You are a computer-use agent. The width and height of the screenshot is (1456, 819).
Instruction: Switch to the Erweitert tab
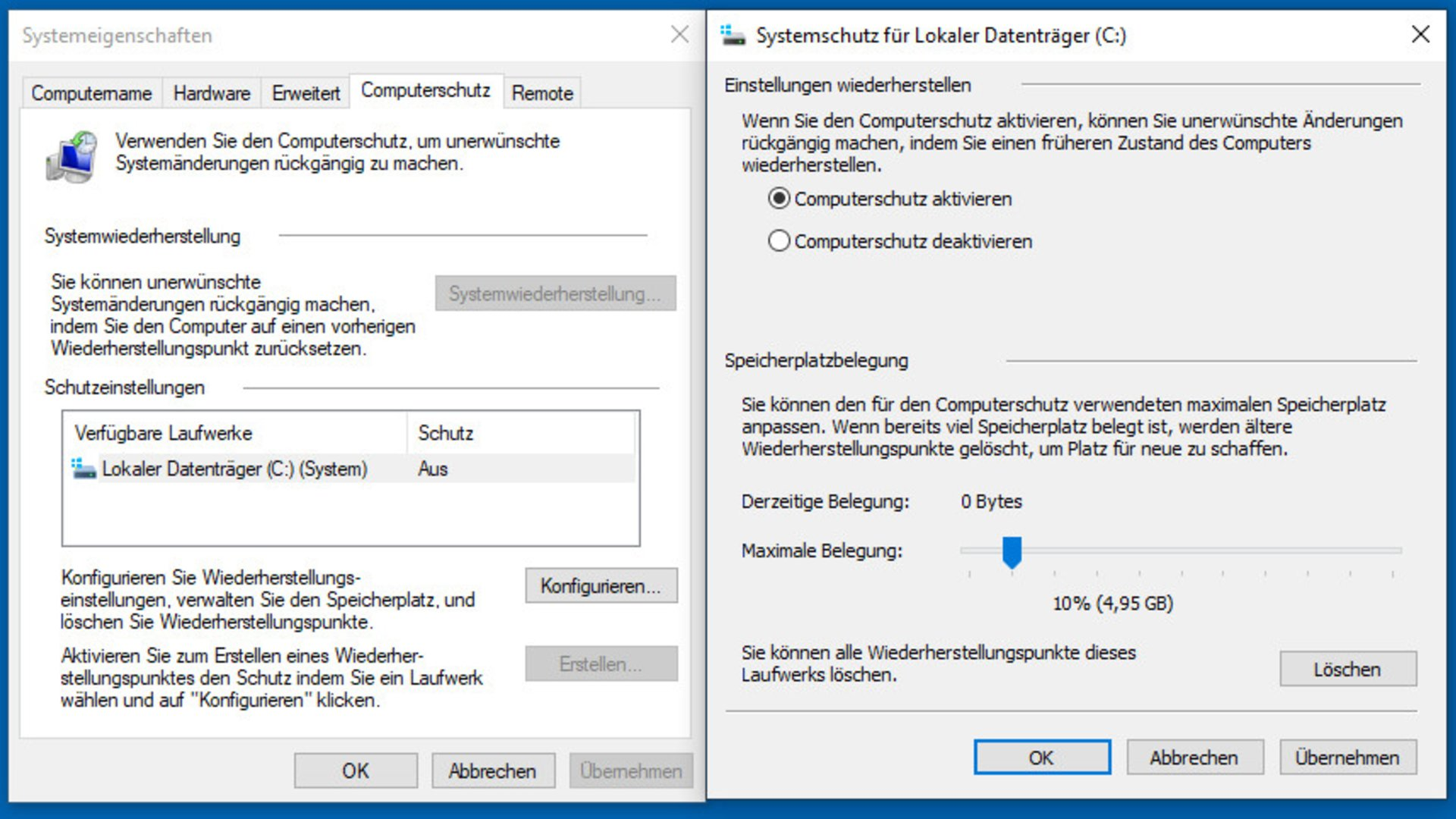pos(306,93)
